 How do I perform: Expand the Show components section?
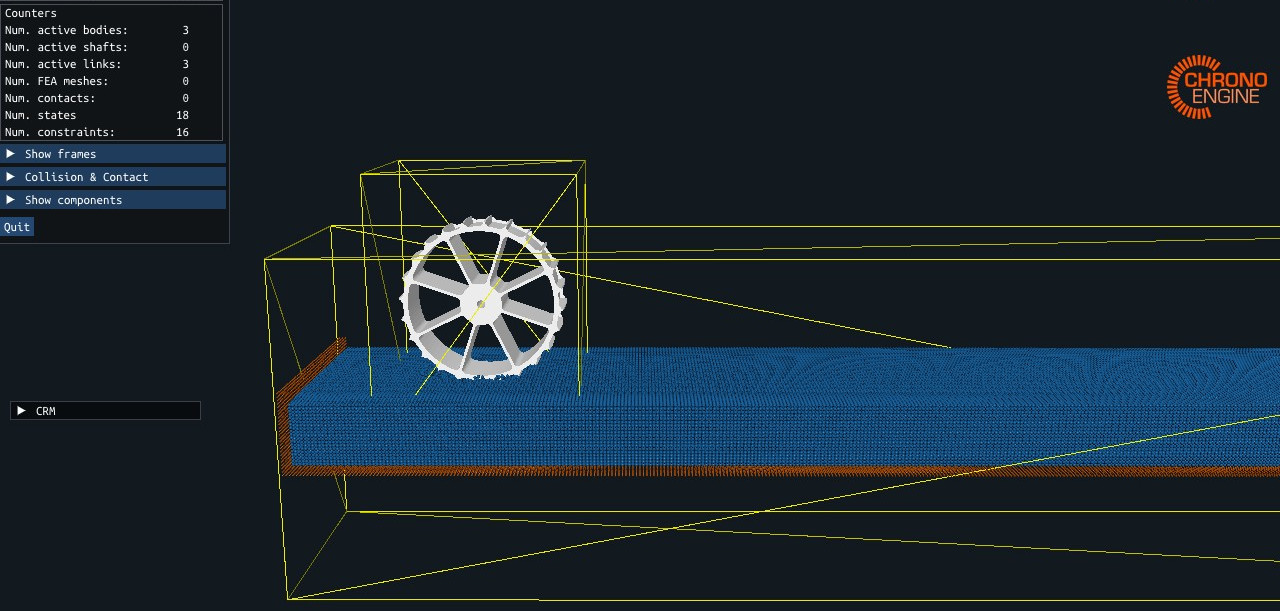113,200
